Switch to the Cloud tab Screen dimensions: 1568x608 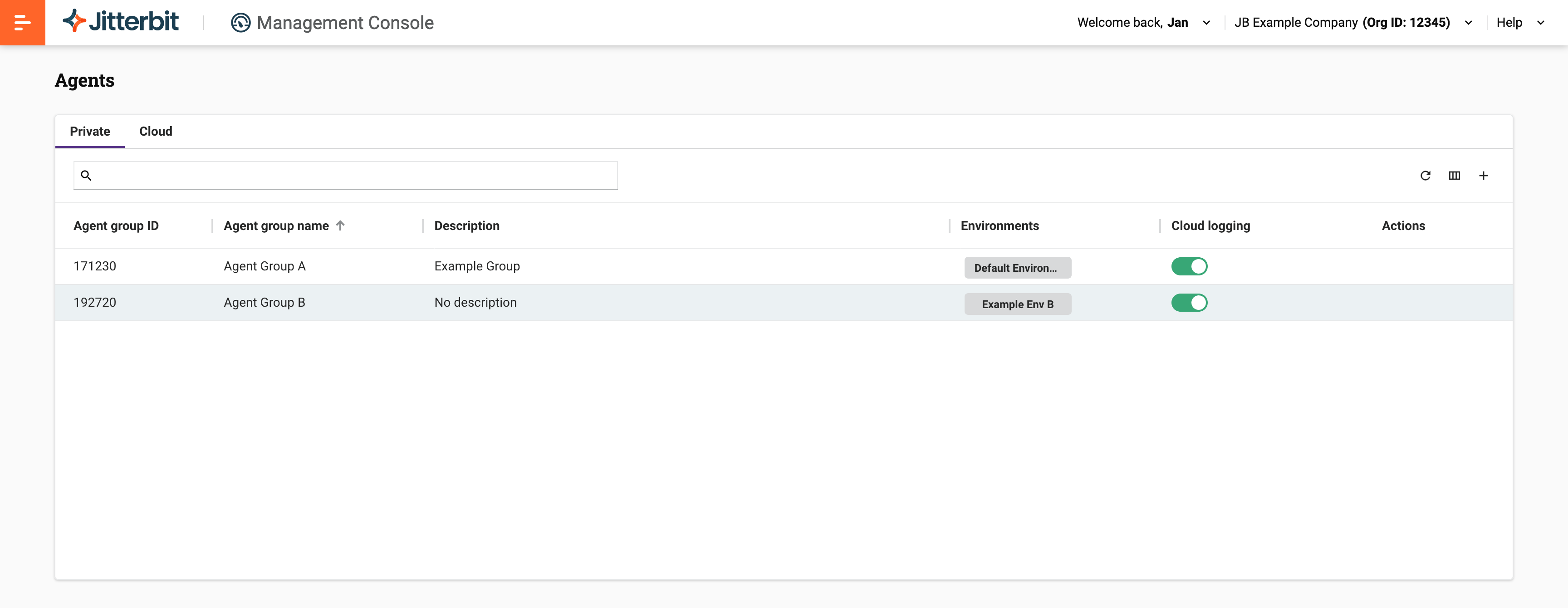(x=156, y=132)
